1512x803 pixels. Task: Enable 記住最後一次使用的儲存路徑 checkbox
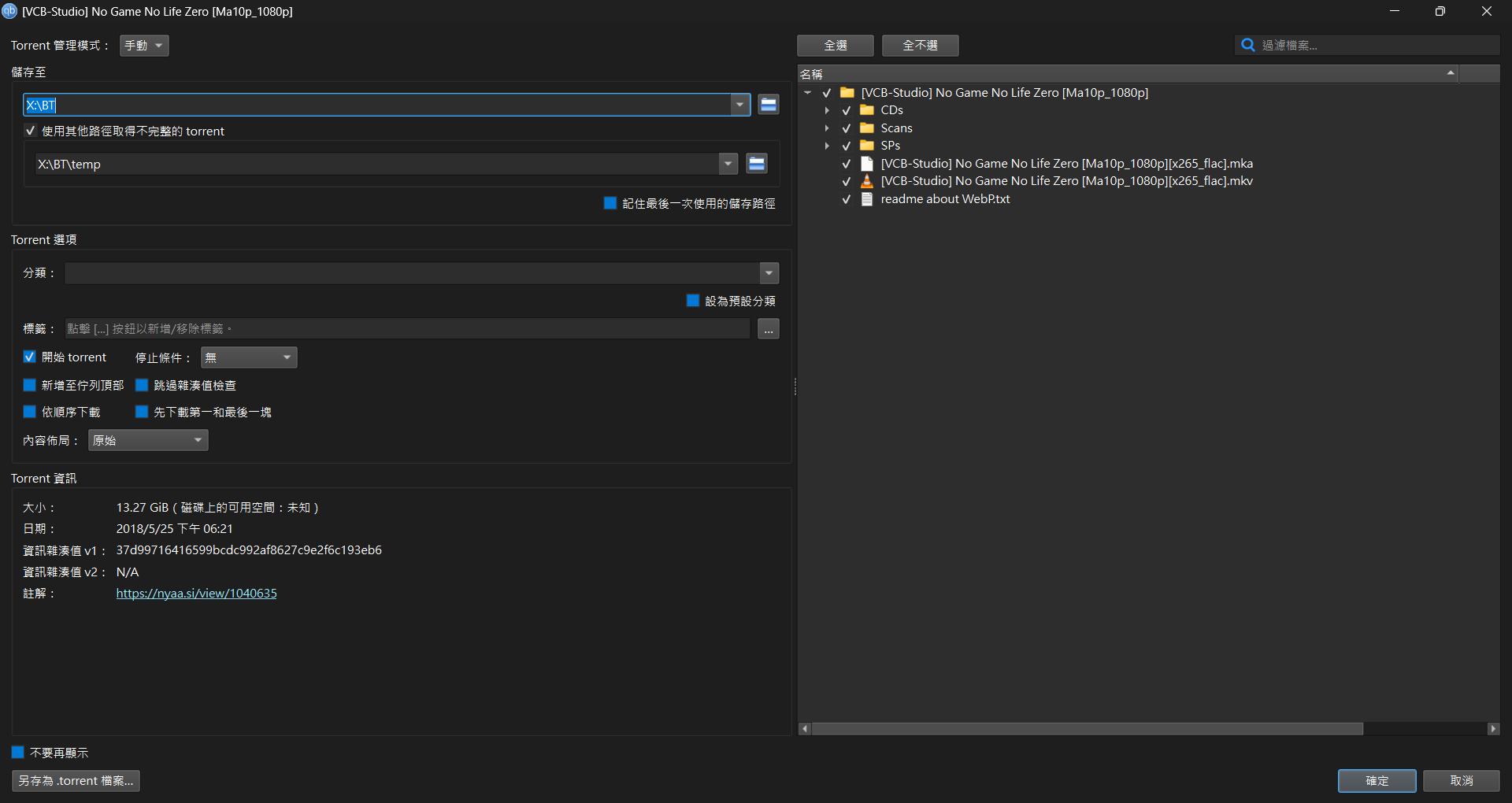610,203
